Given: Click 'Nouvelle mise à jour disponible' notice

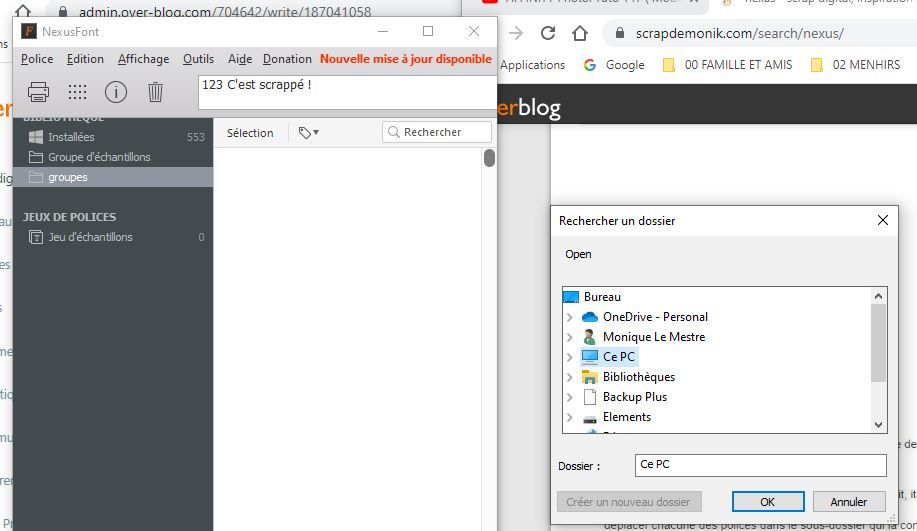Looking at the screenshot, I should [406, 59].
